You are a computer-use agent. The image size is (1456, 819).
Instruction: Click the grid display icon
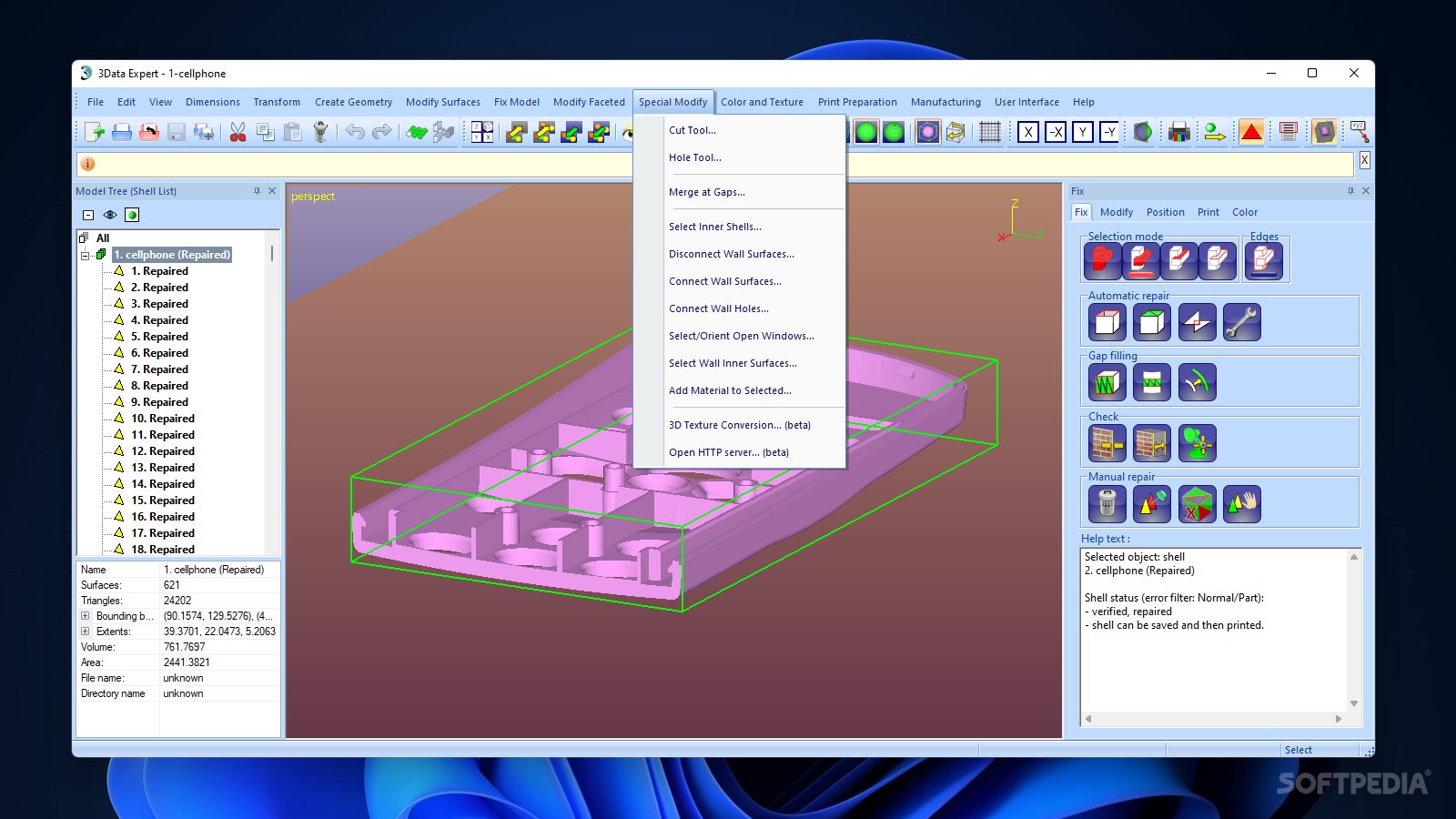click(990, 133)
